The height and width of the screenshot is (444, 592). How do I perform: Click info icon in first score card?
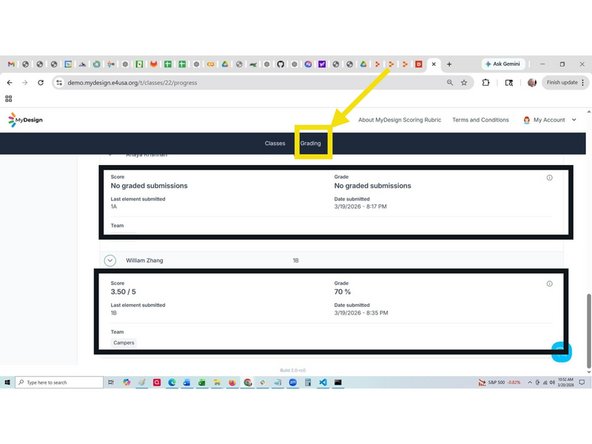[x=549, y=177]
